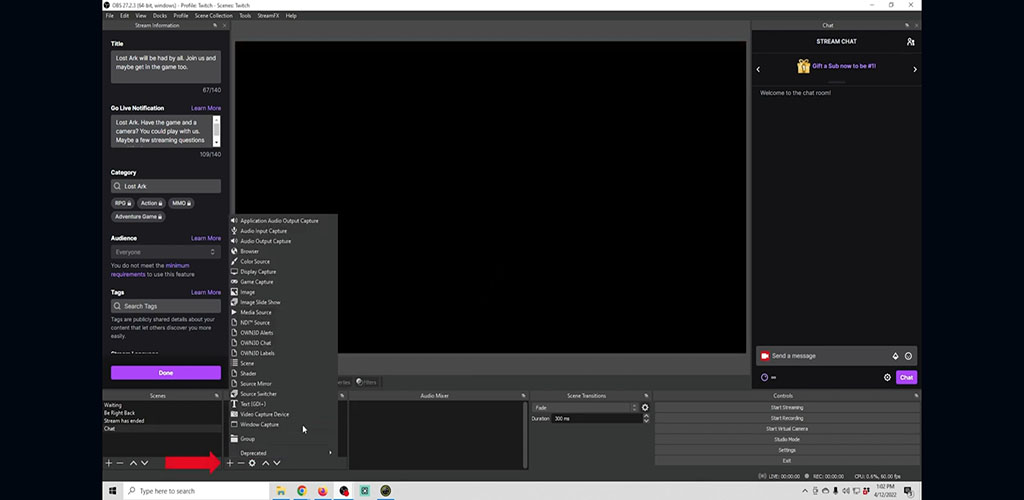Open Chrome from the taskbar
This screenshot has width=1024, height=500.
(x=302, y=491)
